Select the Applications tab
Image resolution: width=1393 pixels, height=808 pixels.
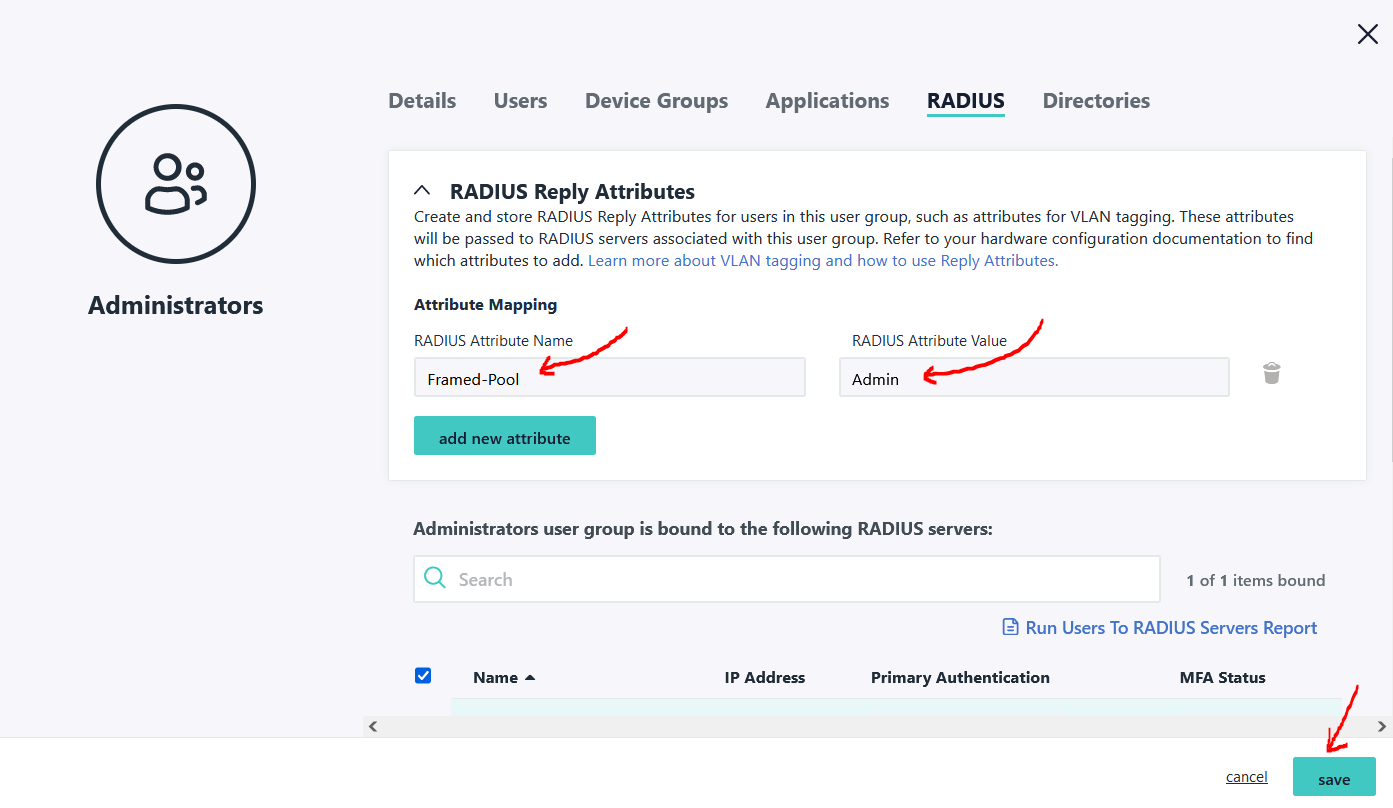pos(827,100)
